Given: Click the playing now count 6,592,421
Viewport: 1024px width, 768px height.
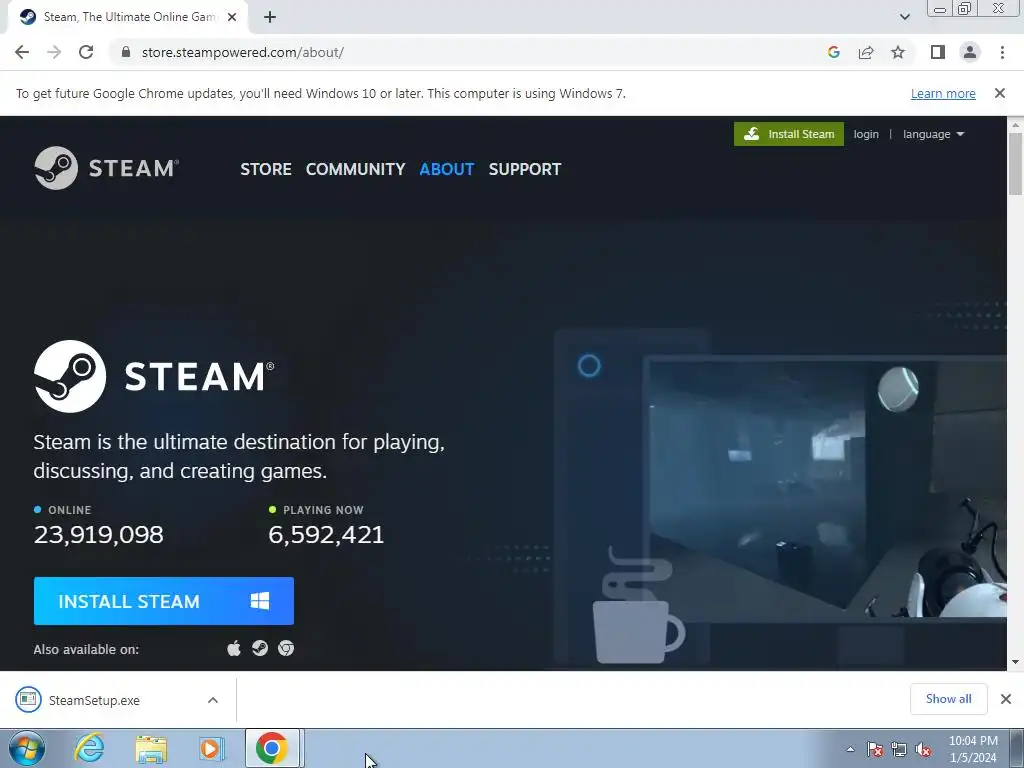Looking at the screenshot, I should (x=326, y=535).
